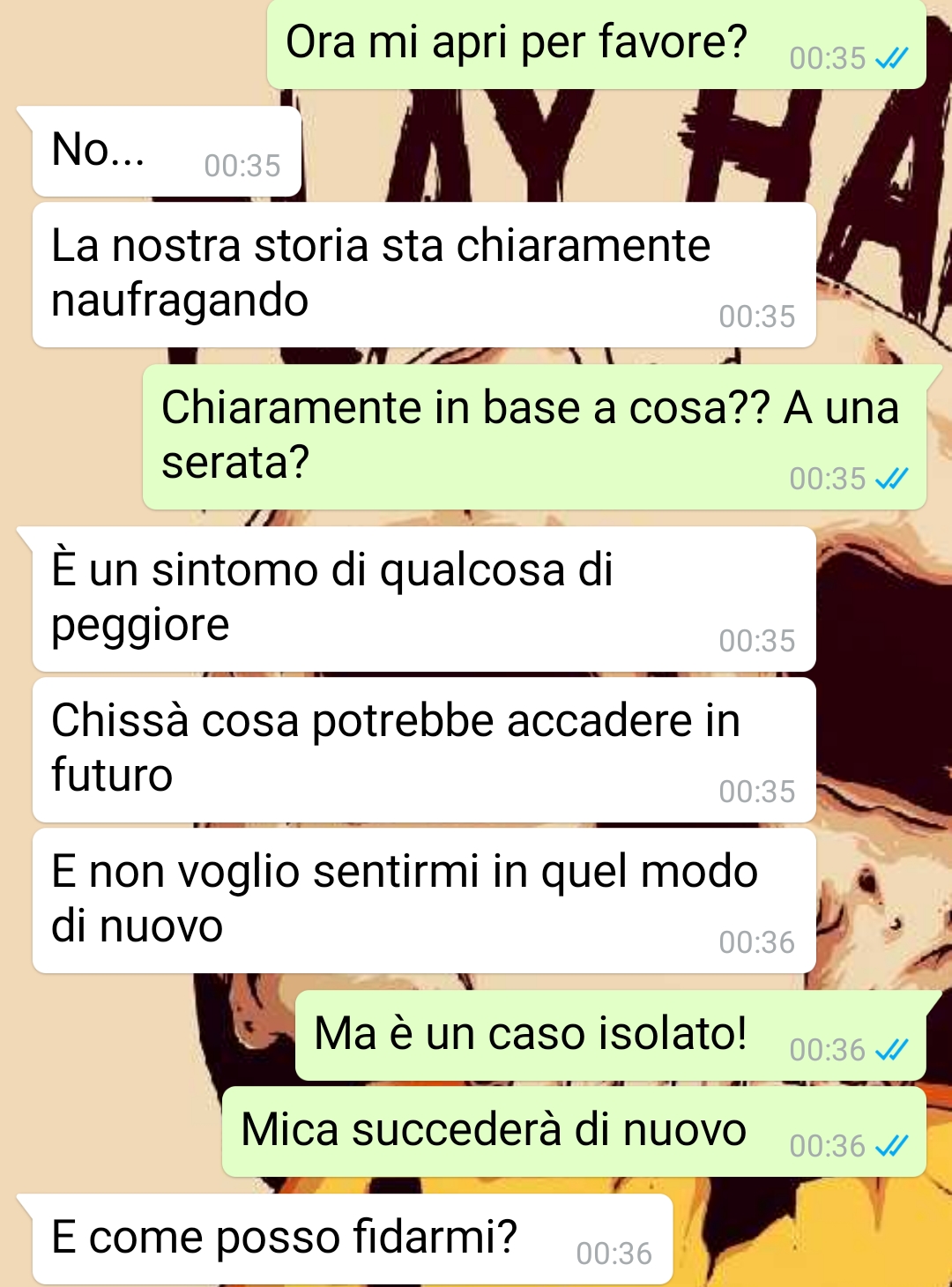Tap 00:35 timestamp on 'No...' message

pos(242,166)
